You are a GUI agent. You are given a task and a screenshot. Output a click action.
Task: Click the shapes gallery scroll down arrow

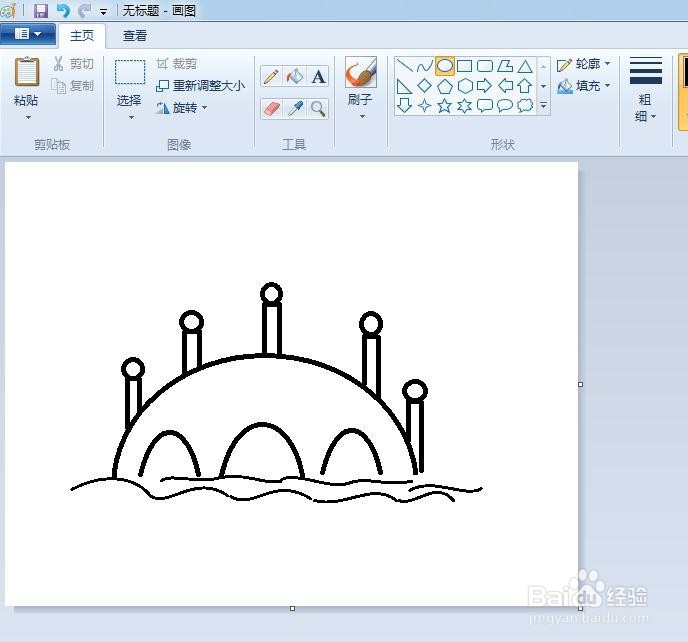[543, 86]
